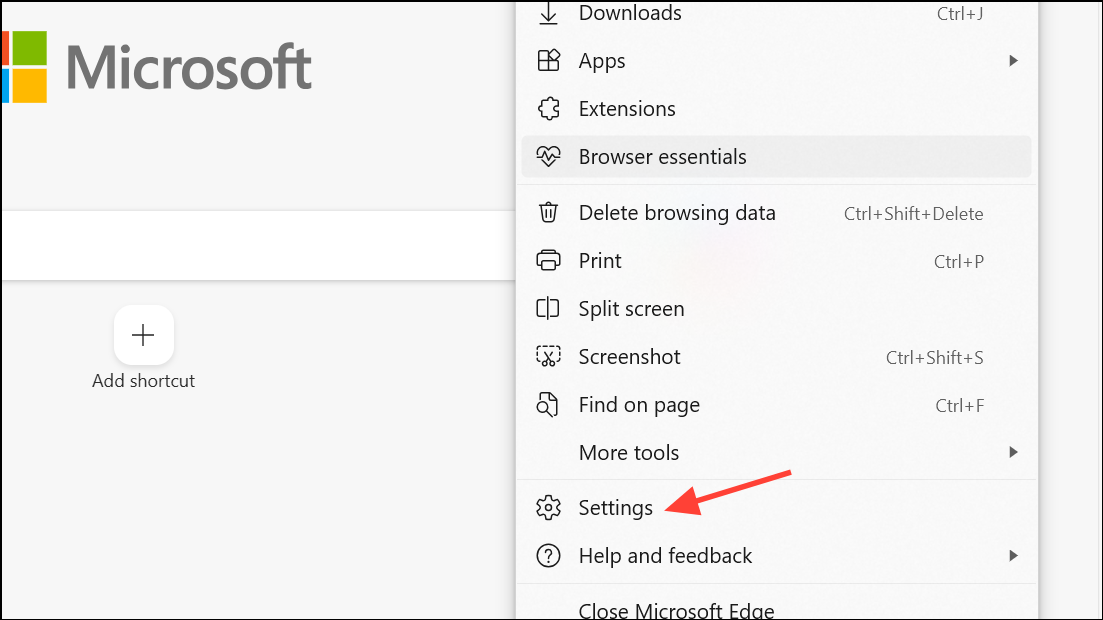Expand Help and feedback submenu arrow
Viewport: 1103px width, 620px height.
tap(1013, 556)
